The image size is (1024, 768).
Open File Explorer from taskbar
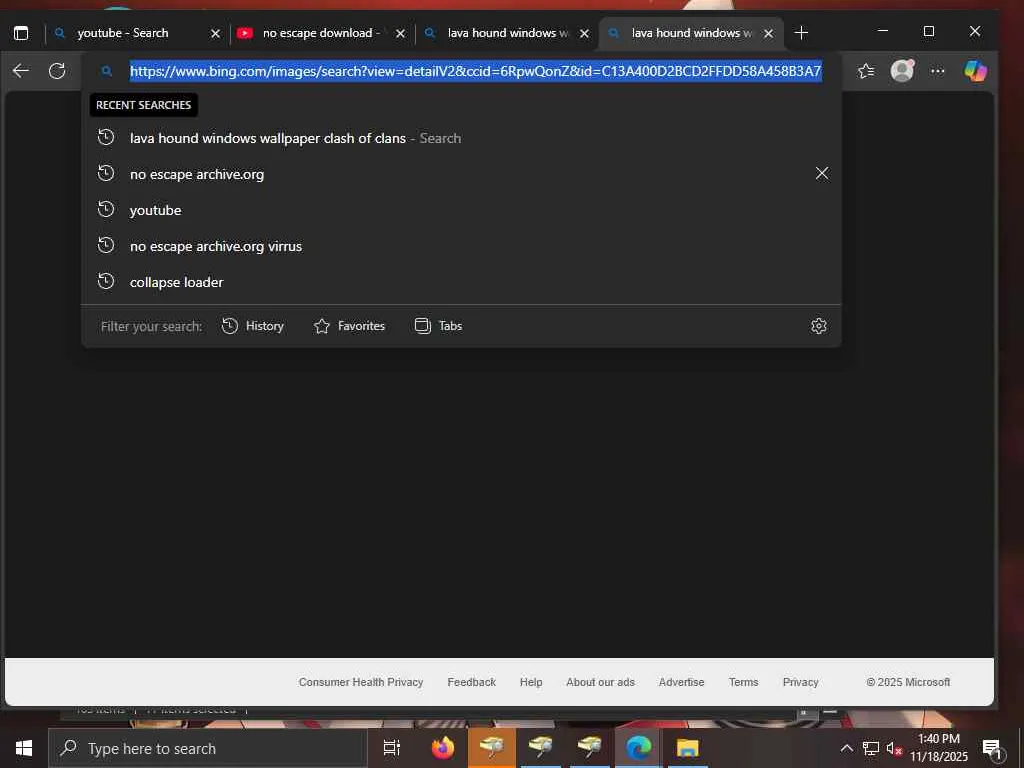pos(687,748)
